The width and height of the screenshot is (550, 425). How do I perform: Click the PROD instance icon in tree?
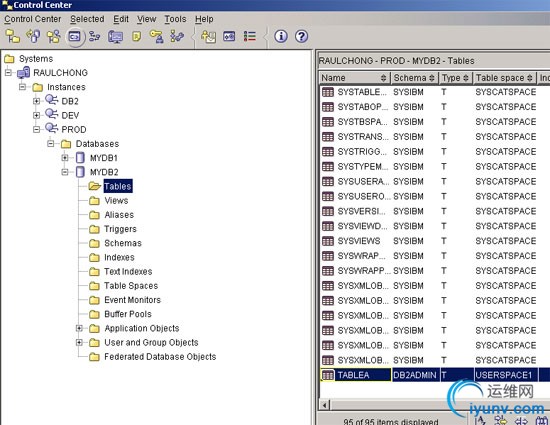click(x=52, y=129)
